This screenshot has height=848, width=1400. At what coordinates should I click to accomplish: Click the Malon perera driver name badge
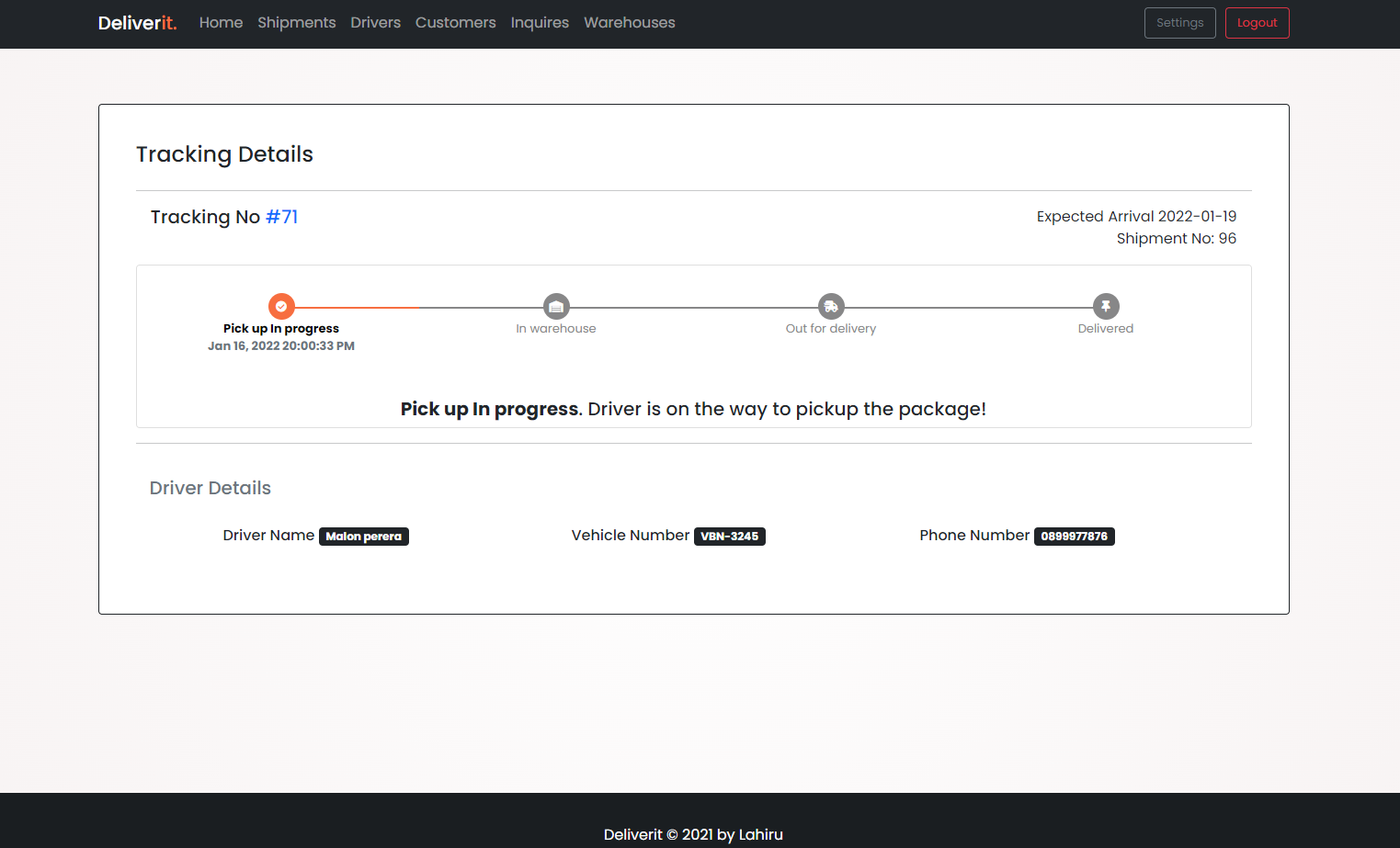363,537
